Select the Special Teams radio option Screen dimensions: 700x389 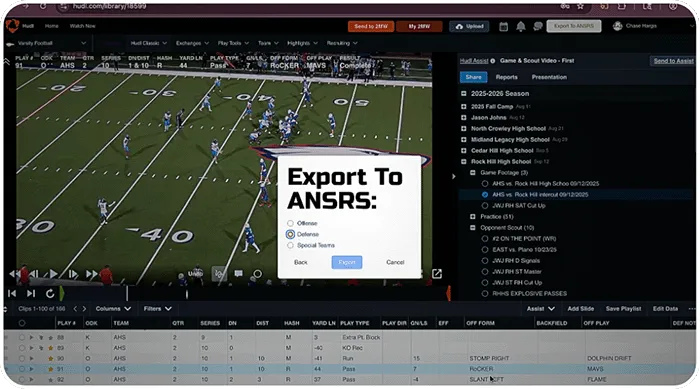[290, 245]
